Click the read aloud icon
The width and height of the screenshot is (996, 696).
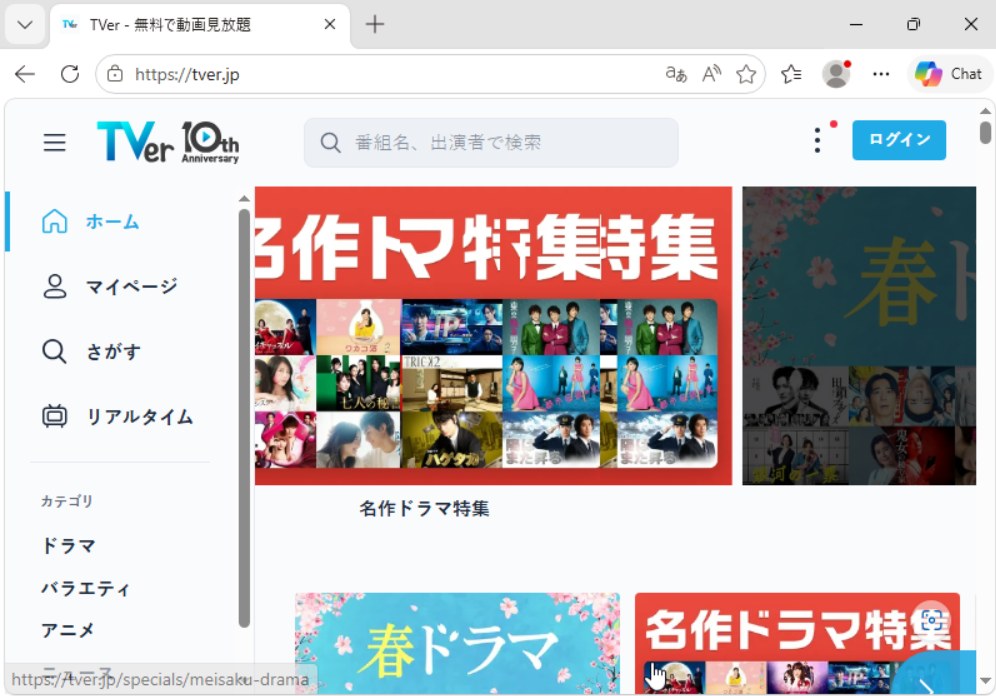click(x=711, y=74)
